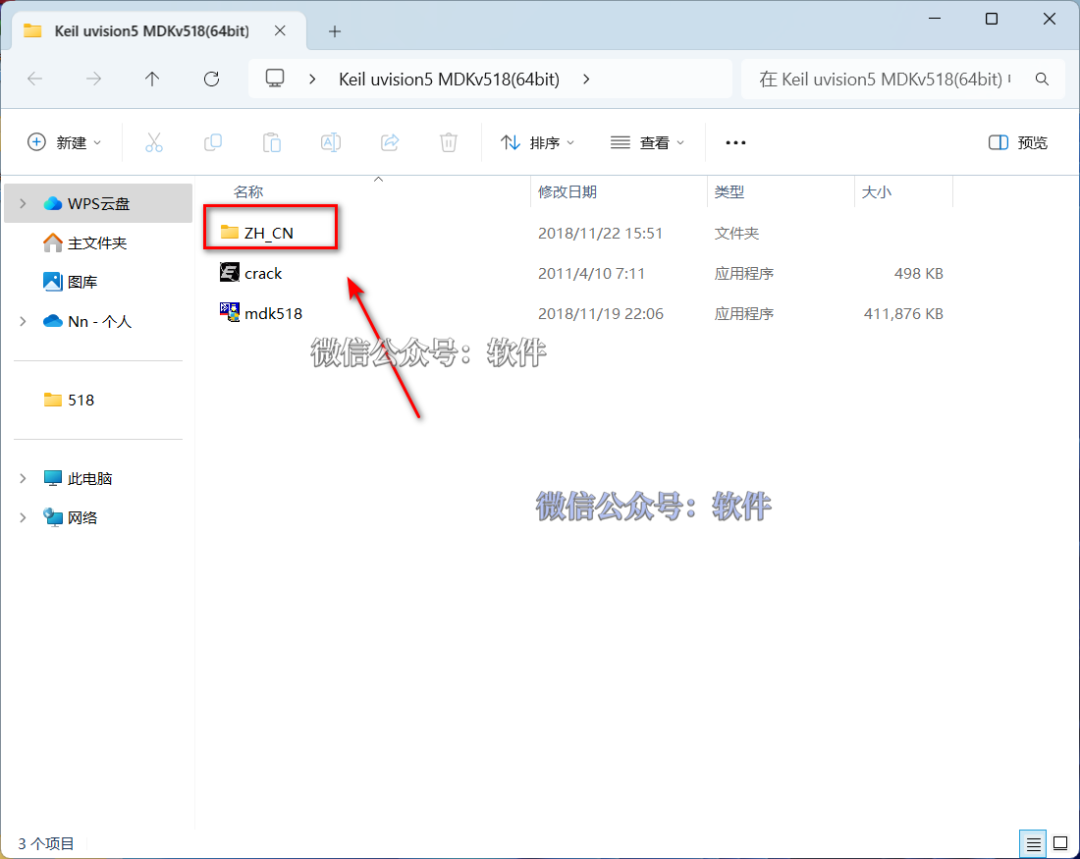Select the Keil uvision5 MDKv518(64bit) tab
This screenshot has height=859, width=1080.
(152, 31)
